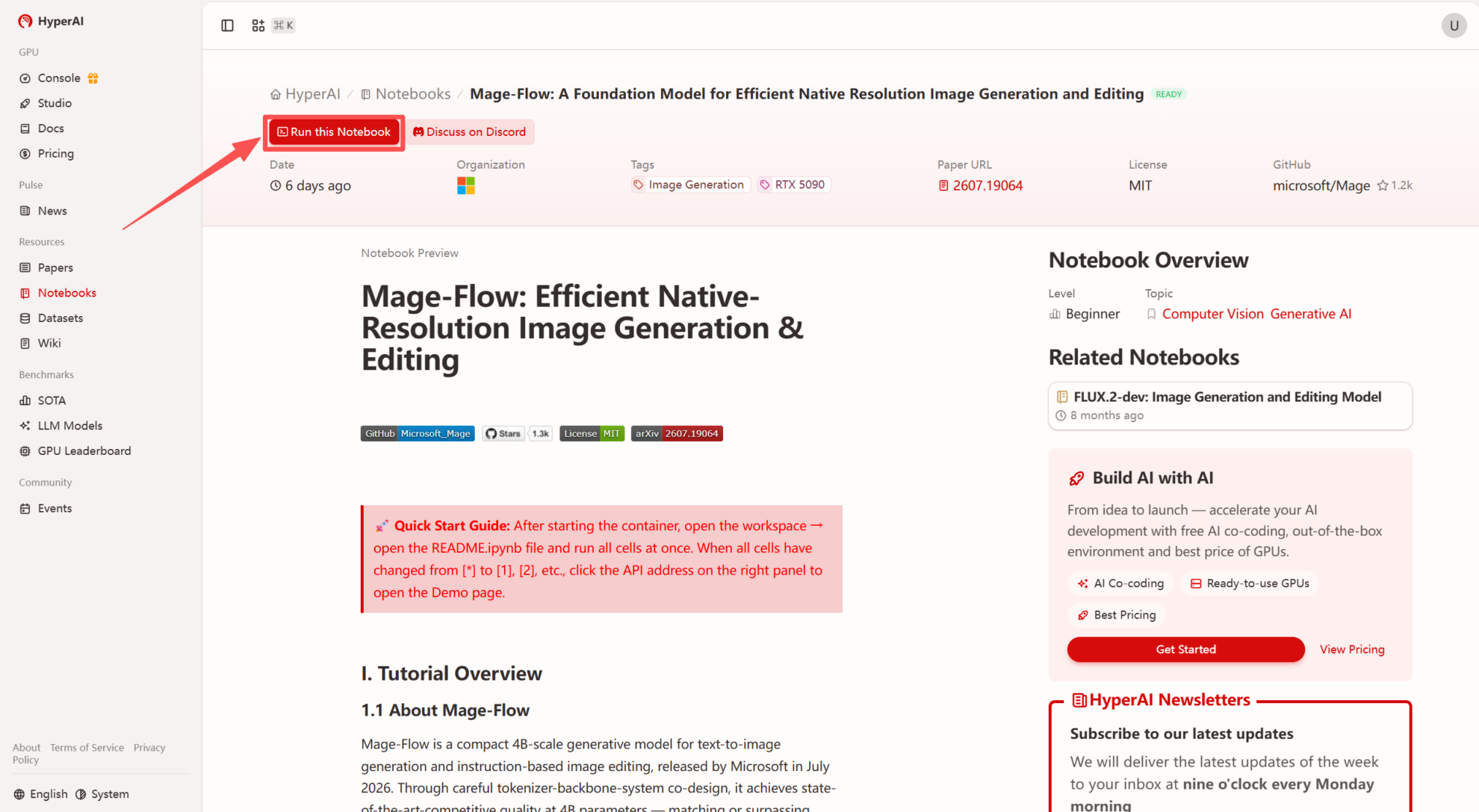Click the HyperAI logo icon

point(25,21)
